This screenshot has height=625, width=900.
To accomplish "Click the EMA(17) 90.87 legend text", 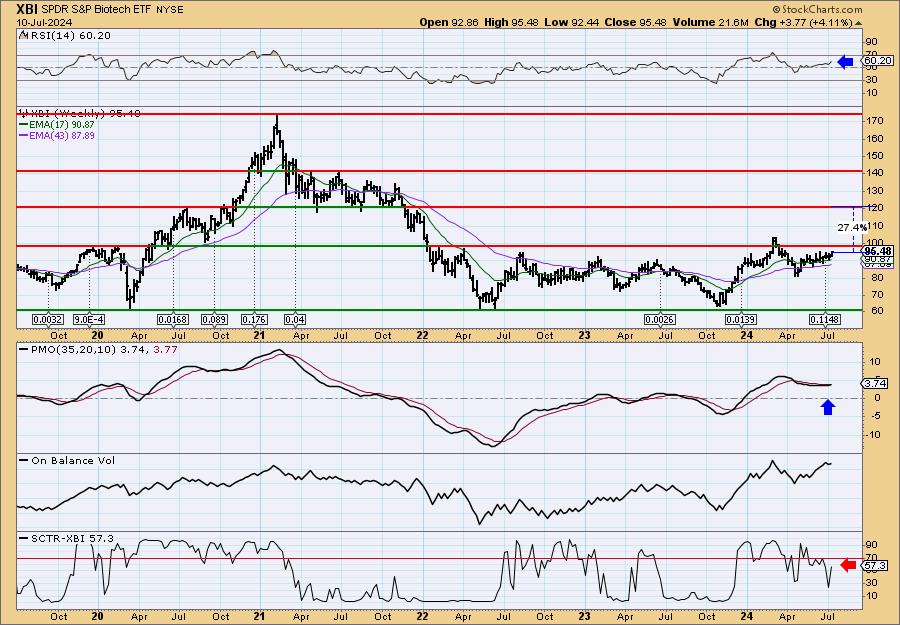I will point(61,125).
